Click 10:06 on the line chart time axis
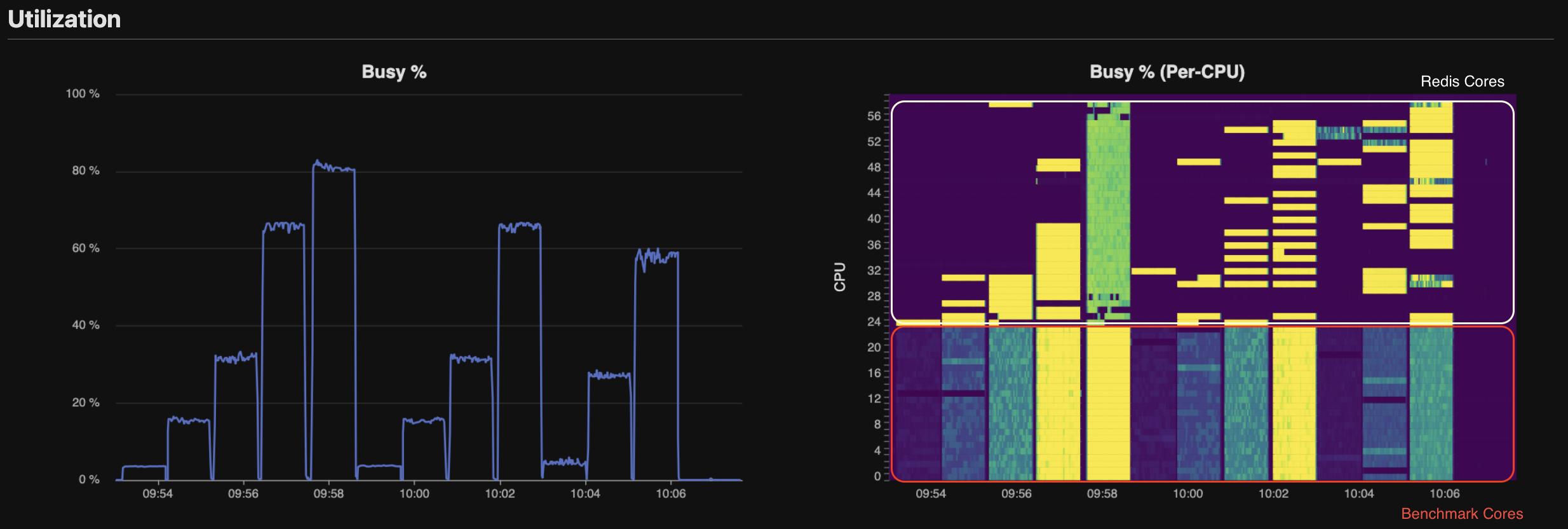1568x529 pixels. coord(671,494)
